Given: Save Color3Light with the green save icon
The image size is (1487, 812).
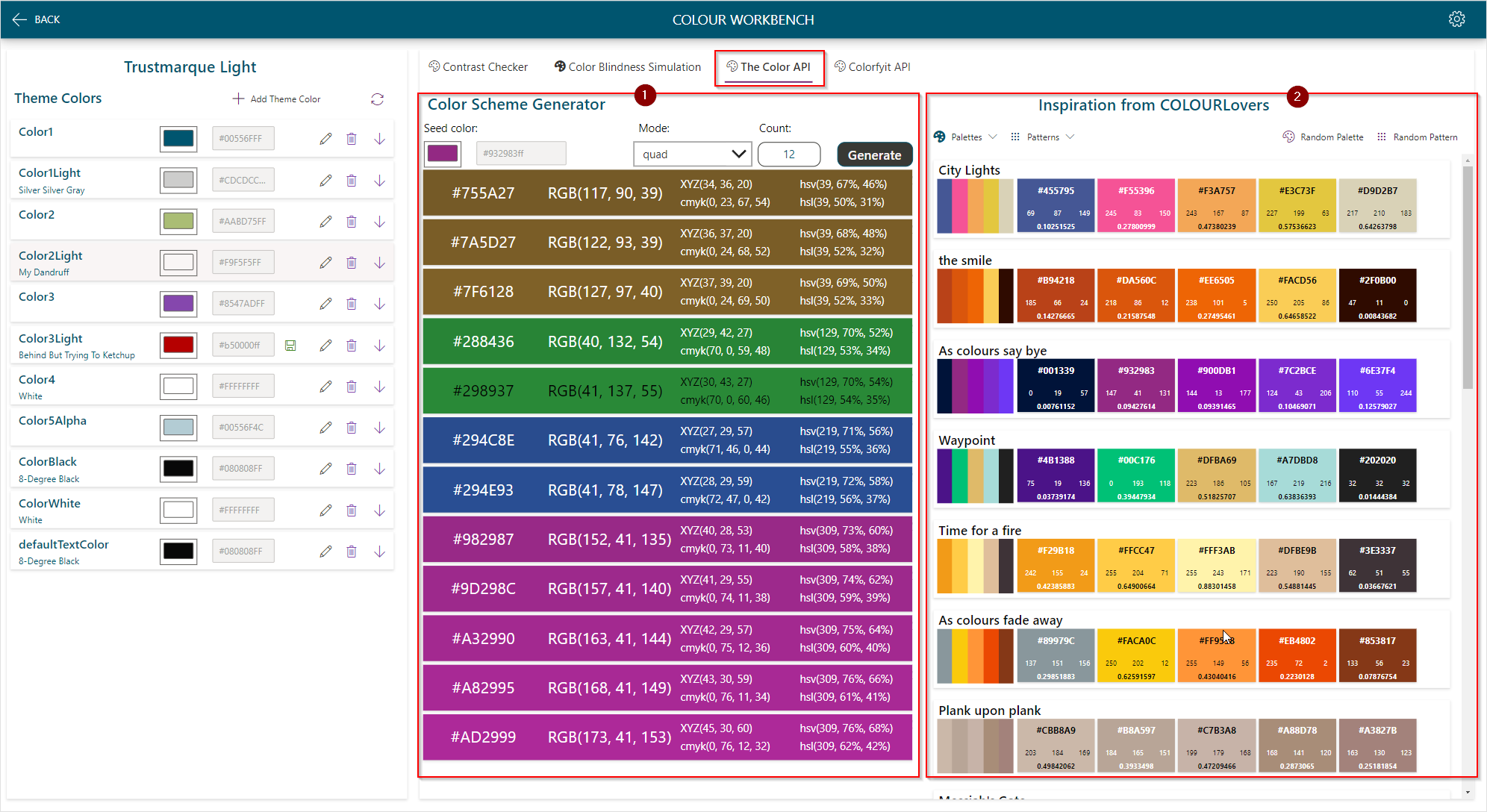Looking at the screenshot, I should [291, 346].
